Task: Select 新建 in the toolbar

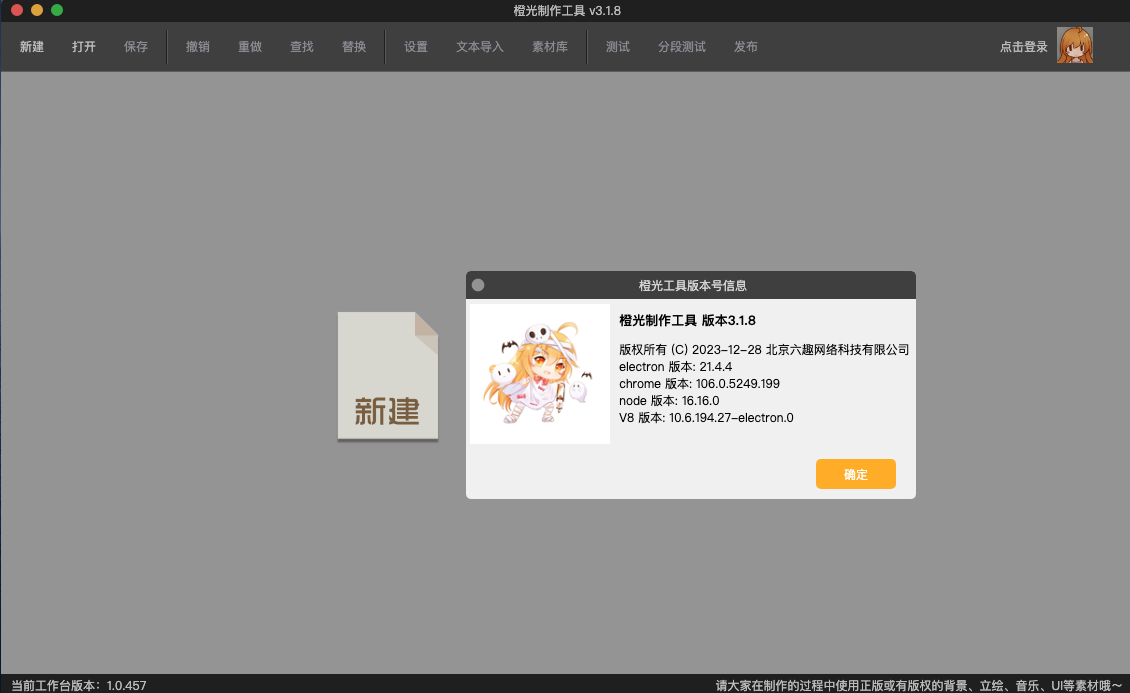Action: point(32,47)
